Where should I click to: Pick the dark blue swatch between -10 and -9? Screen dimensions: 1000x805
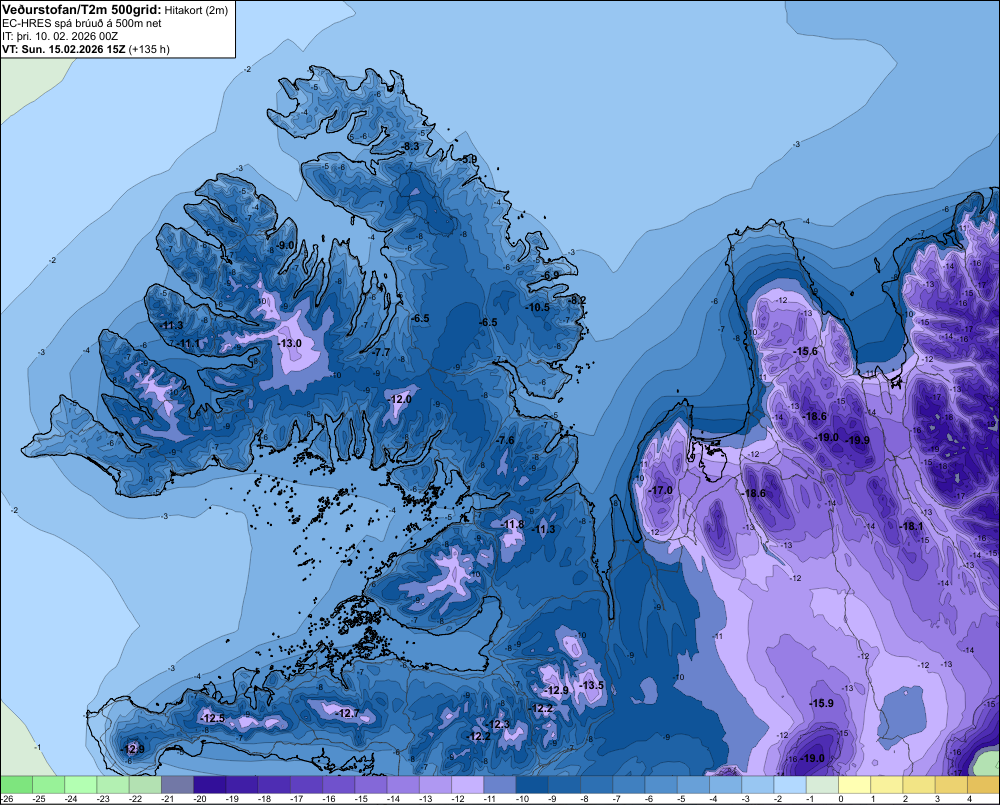coord(532,784)
